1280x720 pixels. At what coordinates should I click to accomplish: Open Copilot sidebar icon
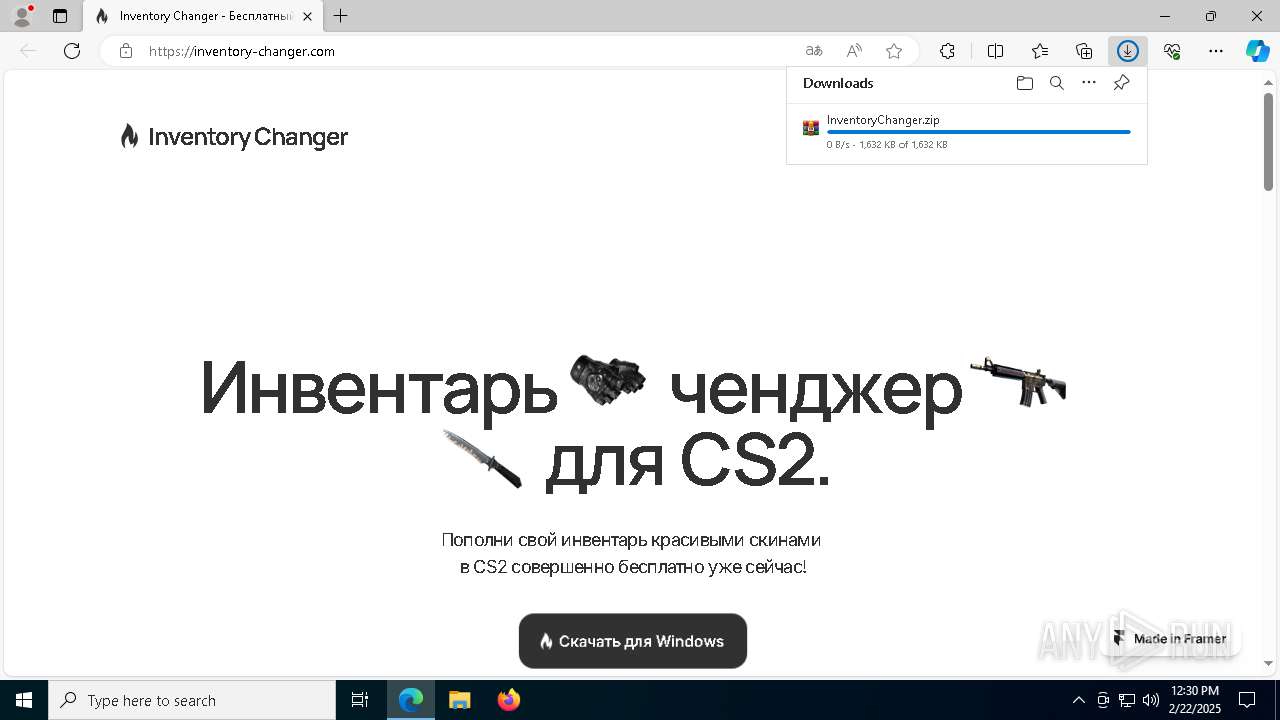coord(1258,51)
